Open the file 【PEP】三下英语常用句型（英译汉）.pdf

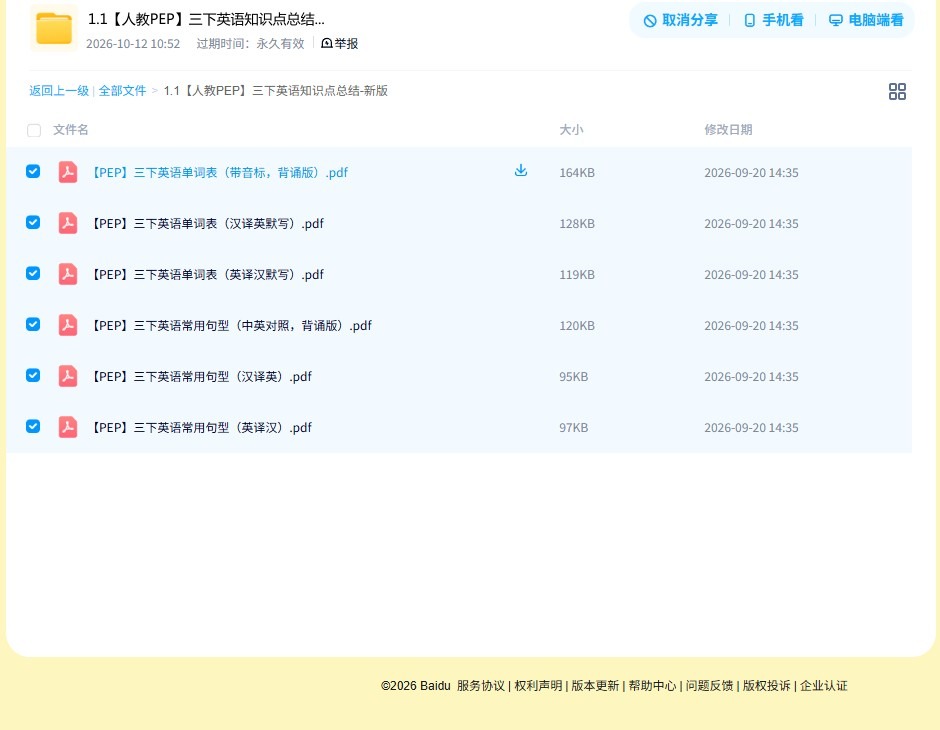[x=201, y=427]
